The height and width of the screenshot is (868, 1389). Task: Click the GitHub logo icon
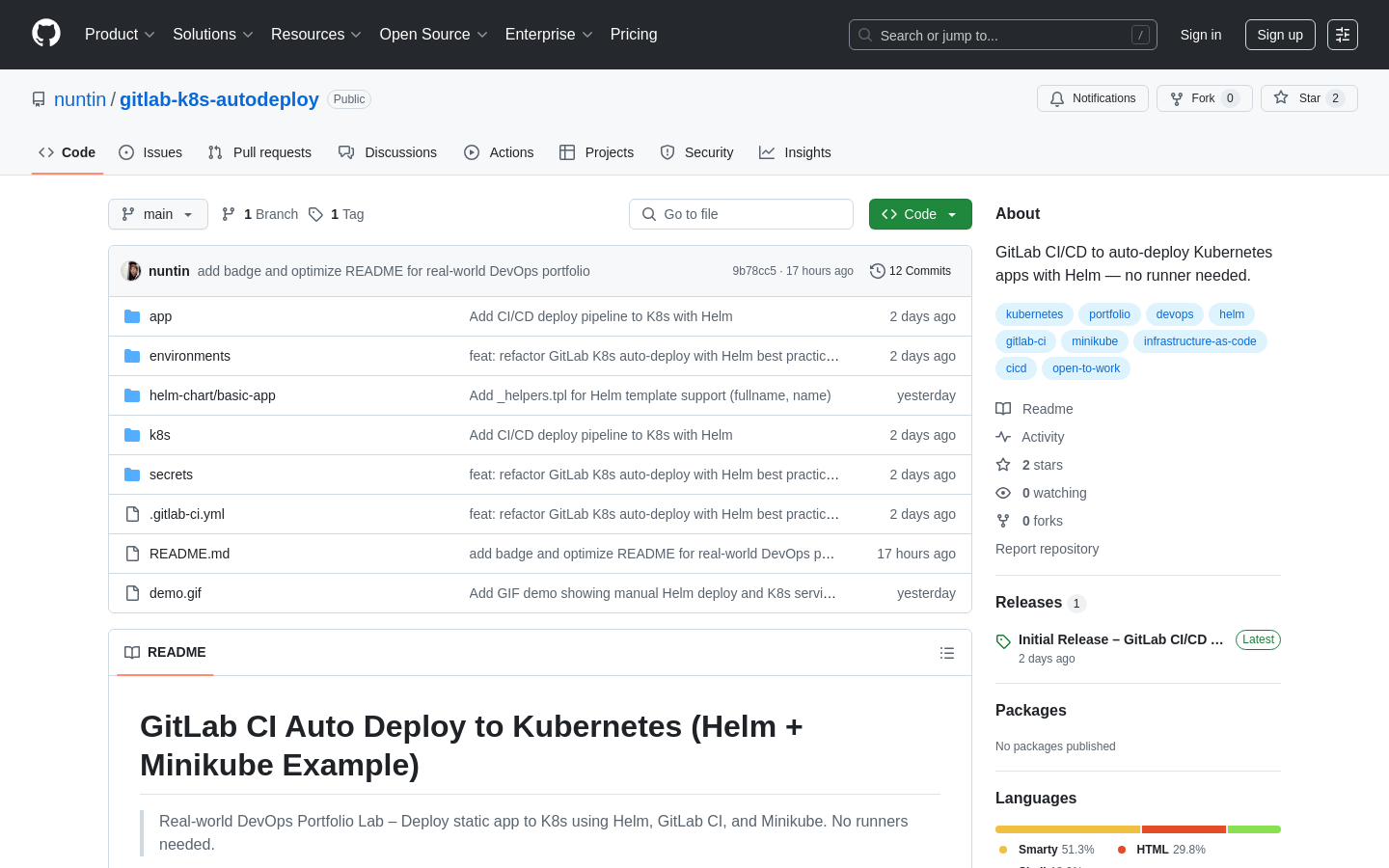(x=46, y=34)
